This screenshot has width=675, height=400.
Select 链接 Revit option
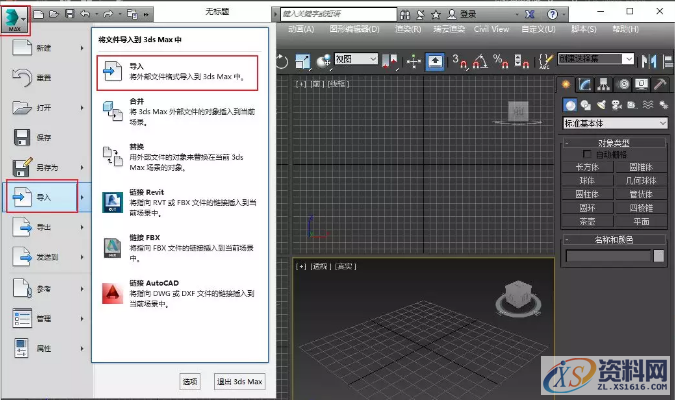click(x=178, y=202)
